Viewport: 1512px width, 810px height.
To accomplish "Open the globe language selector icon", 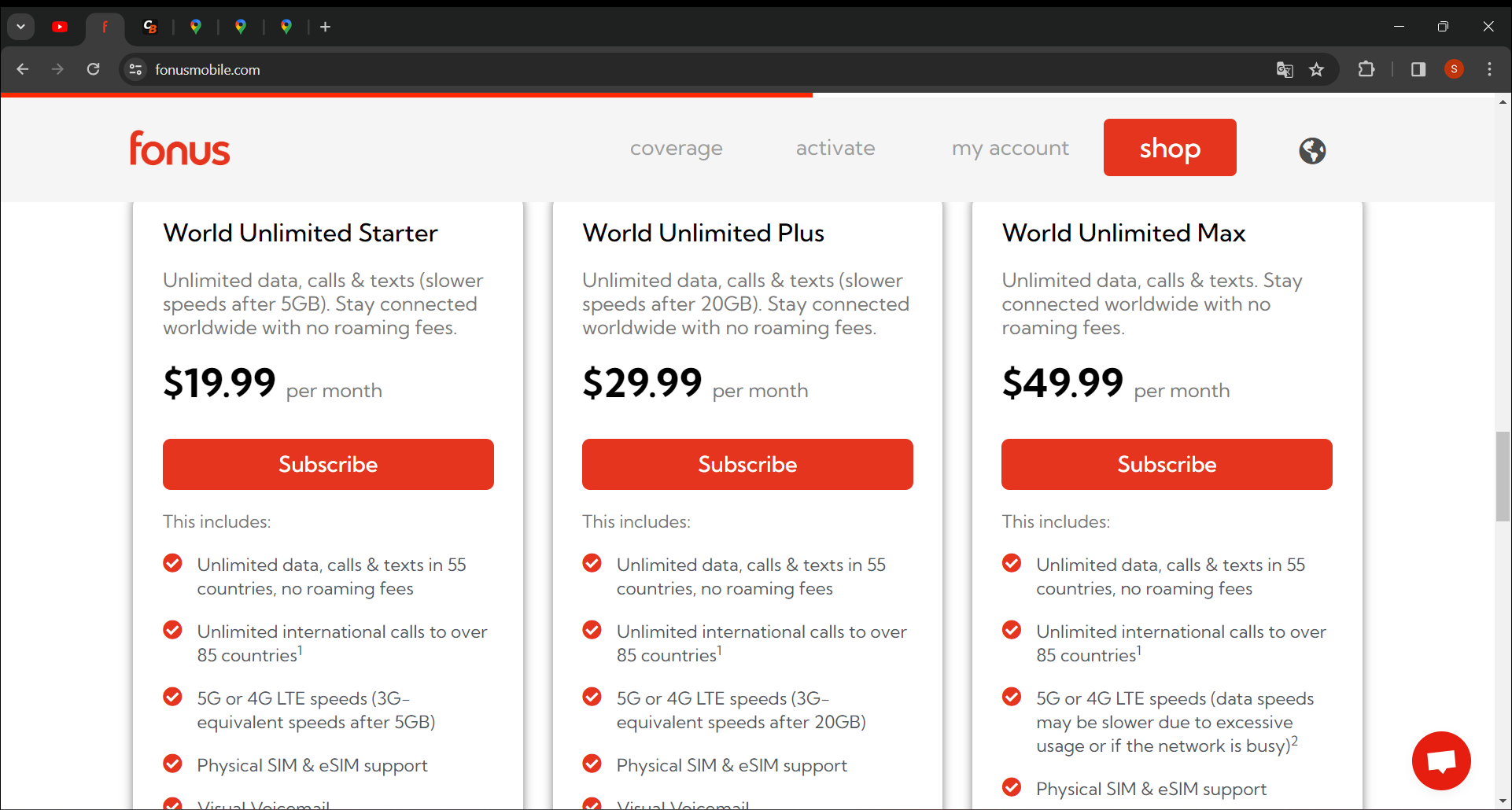I will pos(1312,150).
